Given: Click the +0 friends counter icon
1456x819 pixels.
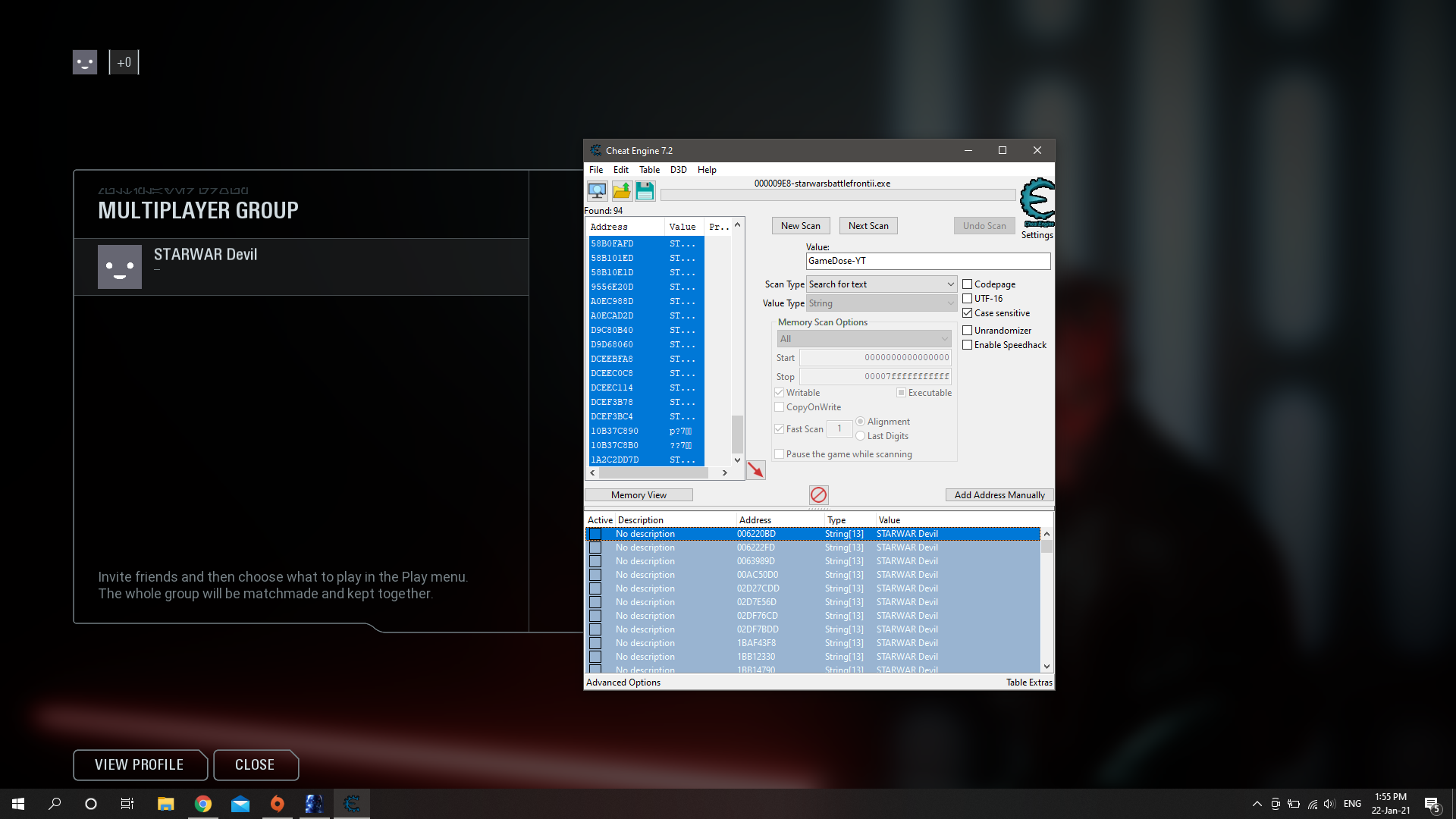Looking at the screenshot, I should tap(124, 62).
